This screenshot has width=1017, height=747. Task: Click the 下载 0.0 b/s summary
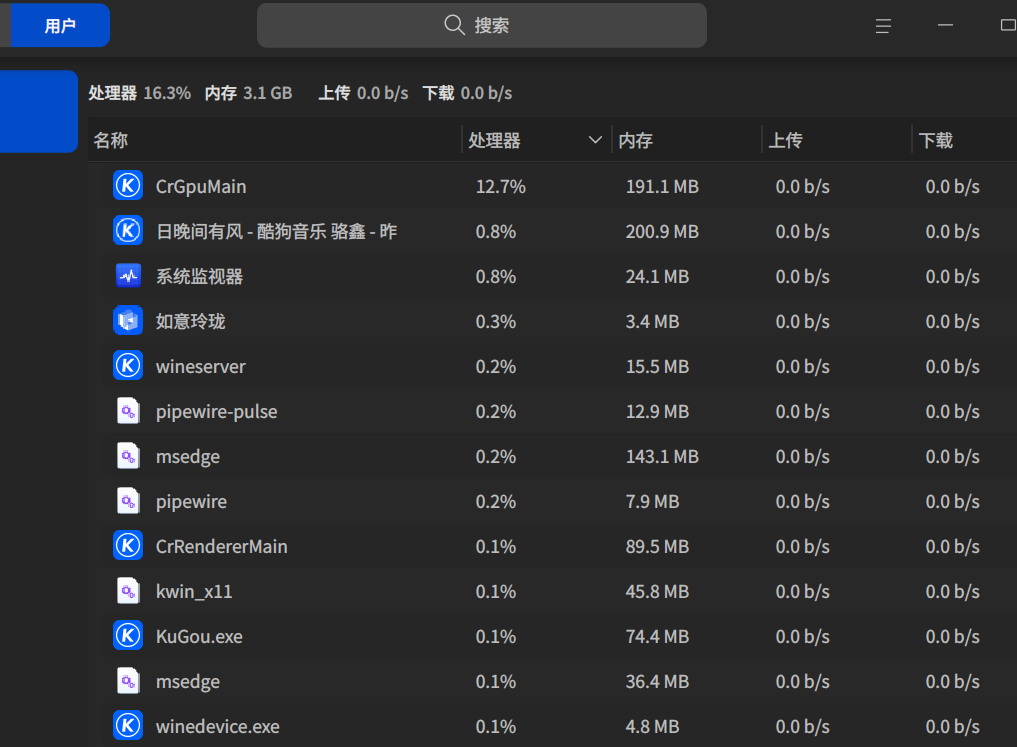click(467, 93)
